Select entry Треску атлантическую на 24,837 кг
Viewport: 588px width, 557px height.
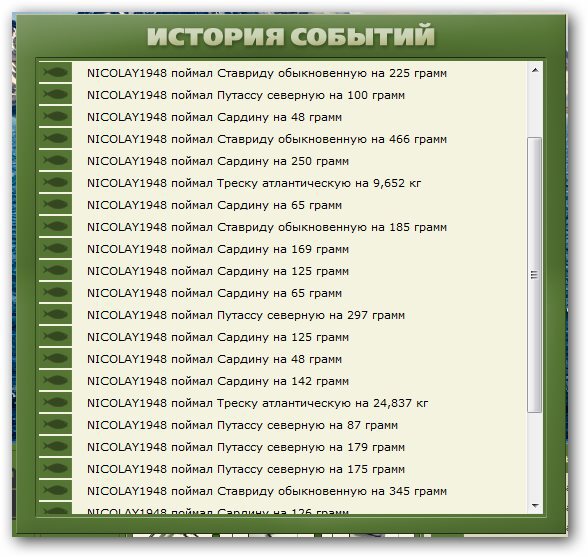coord(257,403)
